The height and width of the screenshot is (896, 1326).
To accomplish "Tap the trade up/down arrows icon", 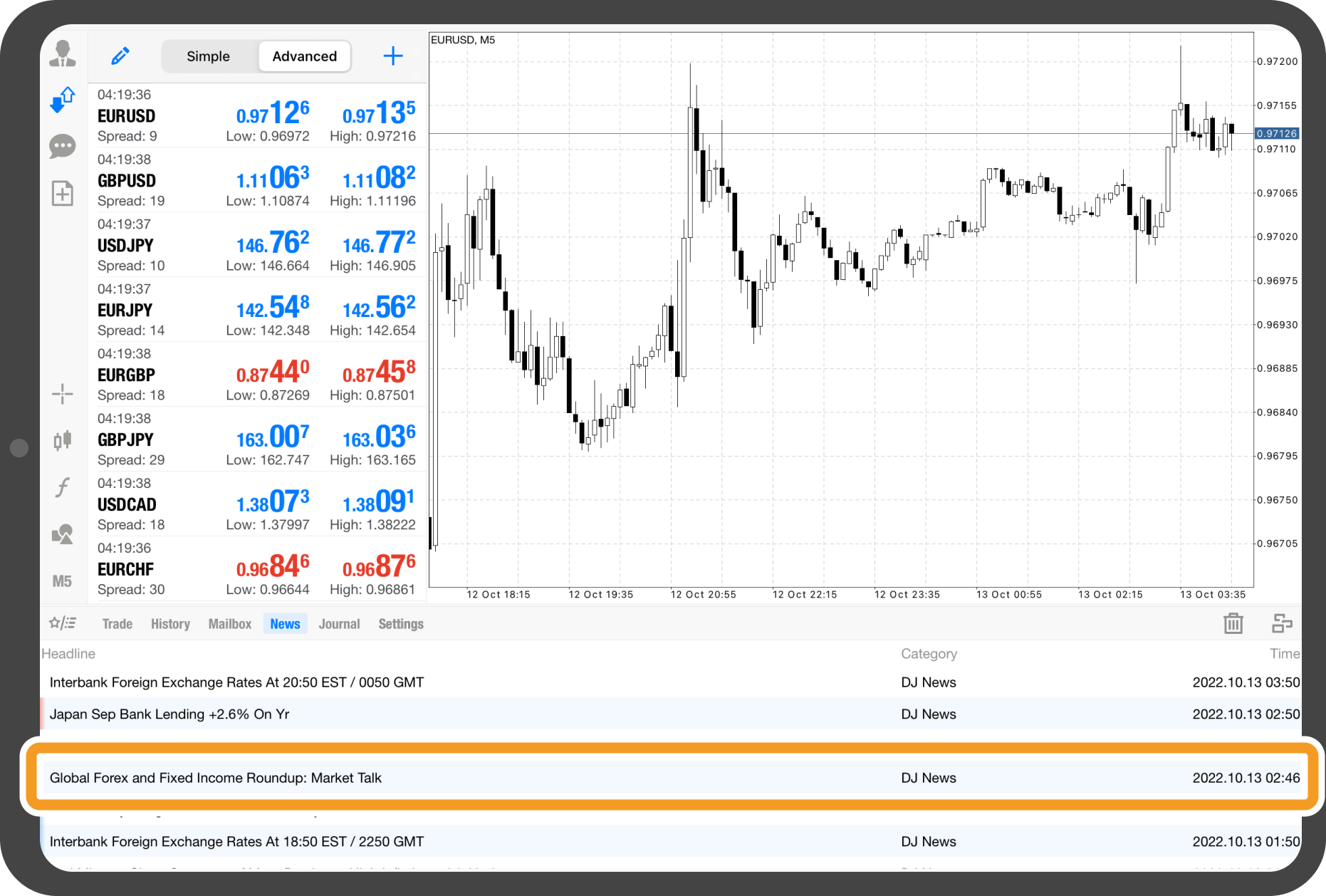I will (x=63, y=100).
